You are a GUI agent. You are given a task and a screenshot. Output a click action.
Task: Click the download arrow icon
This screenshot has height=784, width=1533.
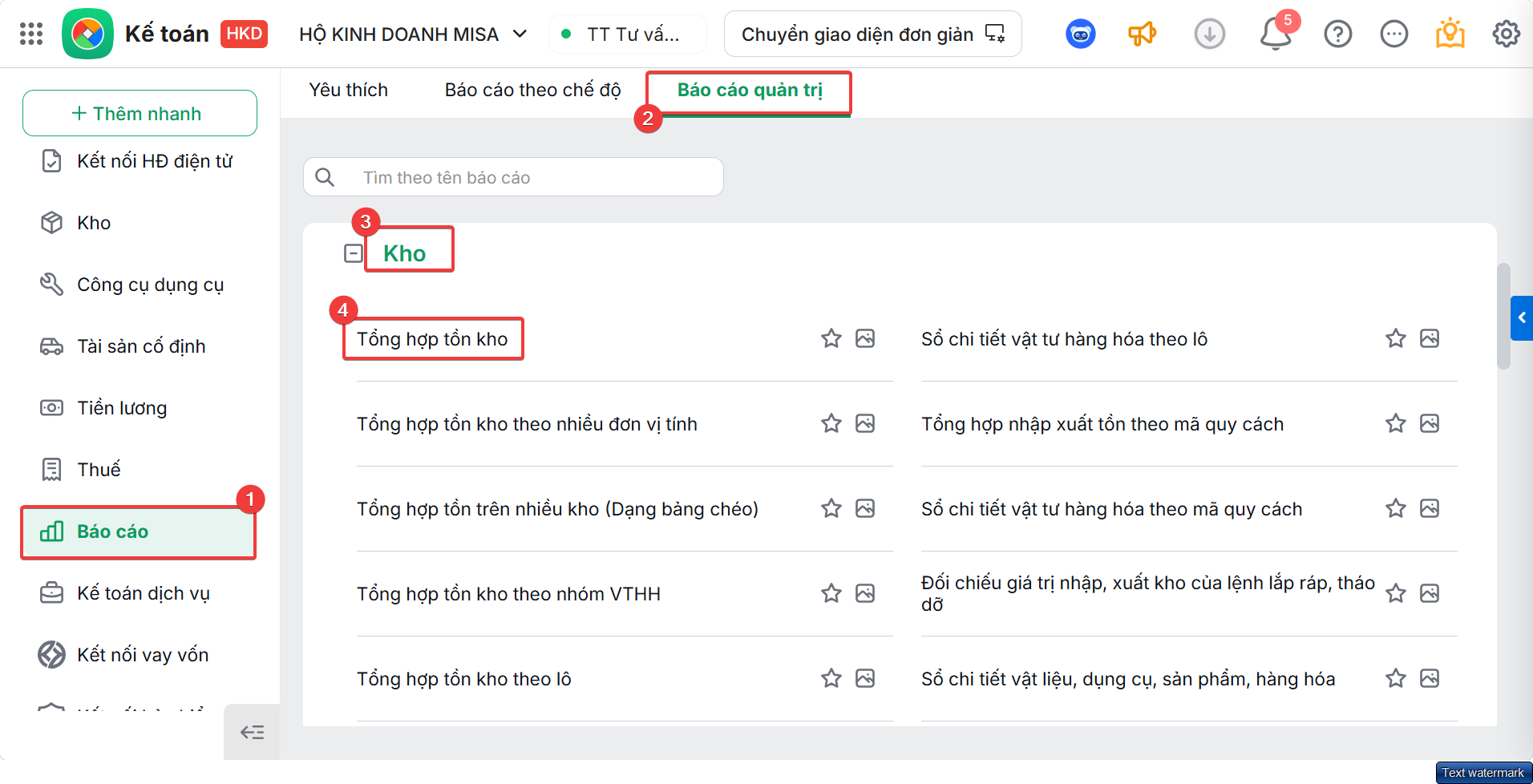click(1209, 34)
